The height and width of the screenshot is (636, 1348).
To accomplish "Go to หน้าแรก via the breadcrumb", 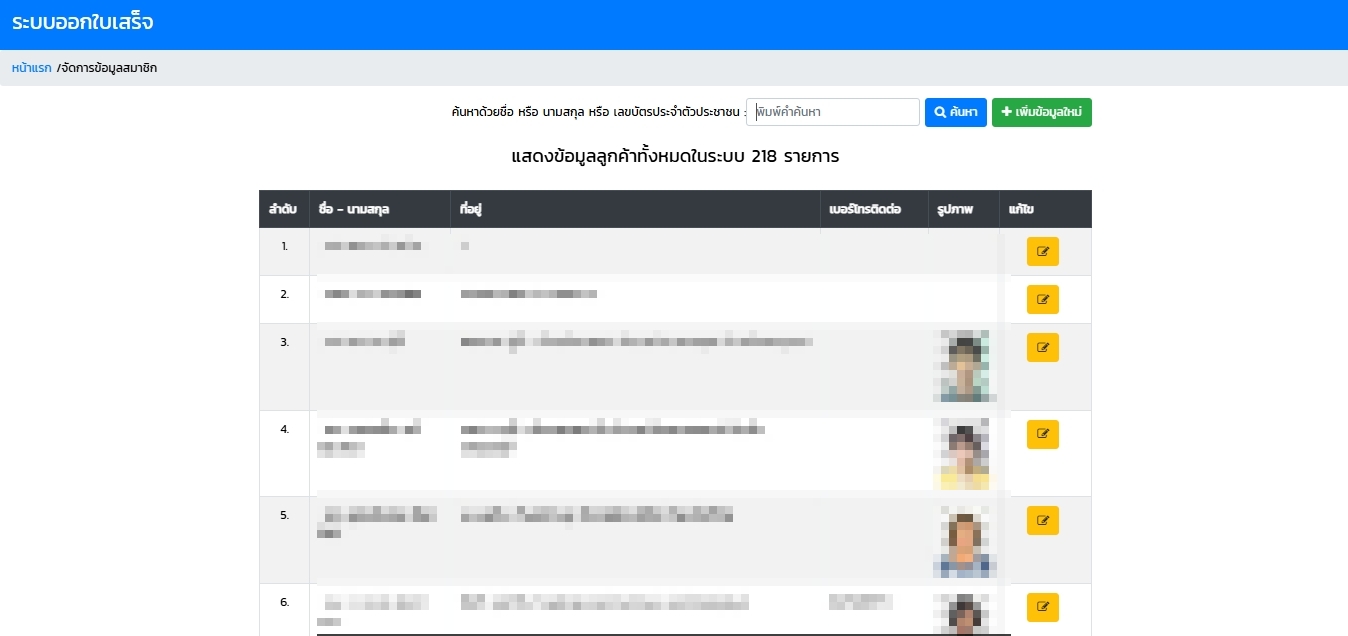I will [31, 68].
